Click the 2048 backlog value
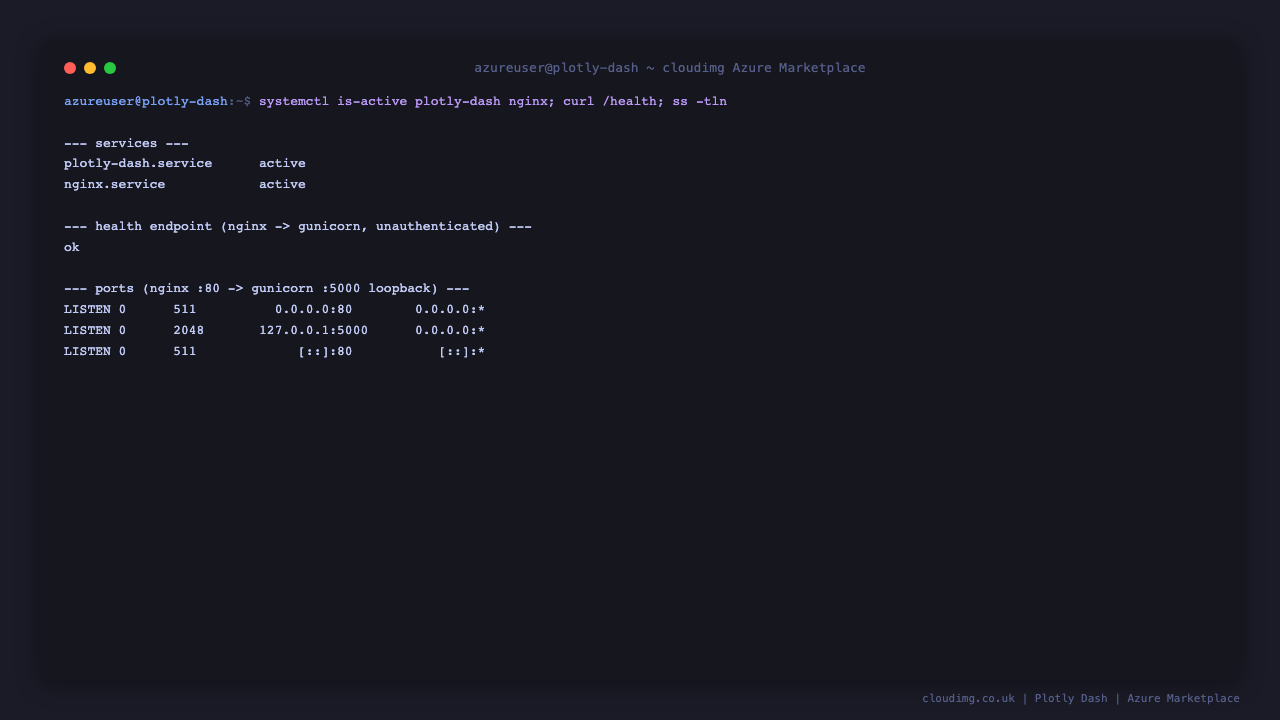 189,330
